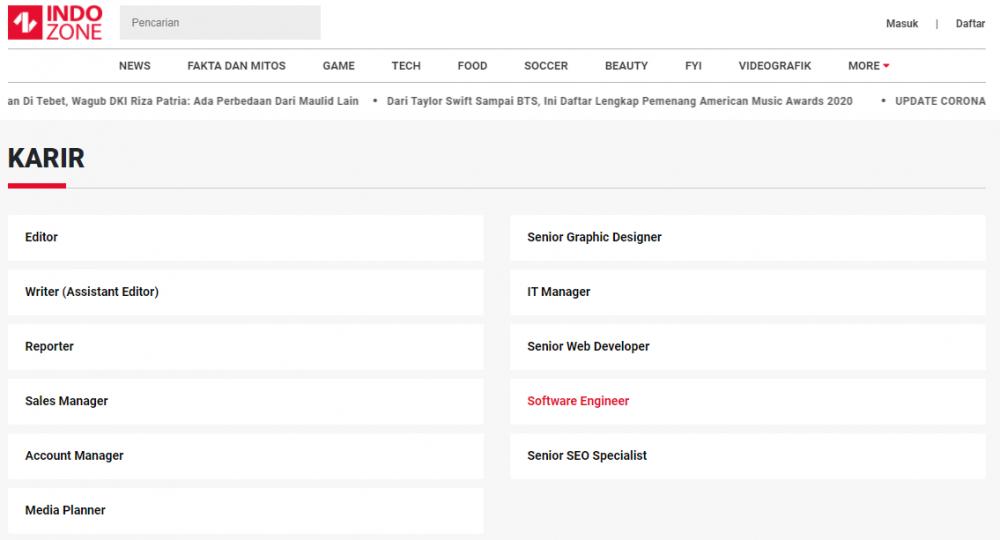Open the NEWS menu item

135,66
